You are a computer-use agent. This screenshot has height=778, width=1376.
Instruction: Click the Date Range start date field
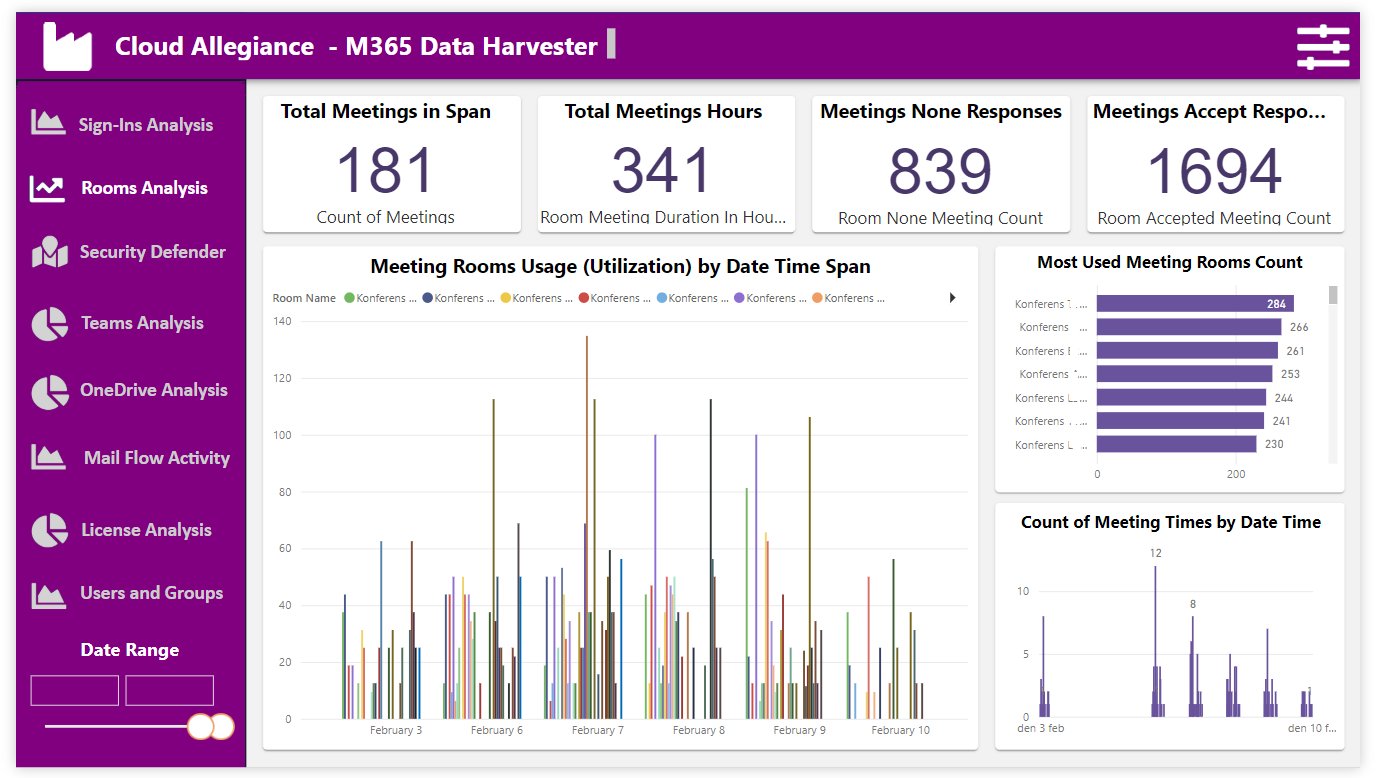75,690
